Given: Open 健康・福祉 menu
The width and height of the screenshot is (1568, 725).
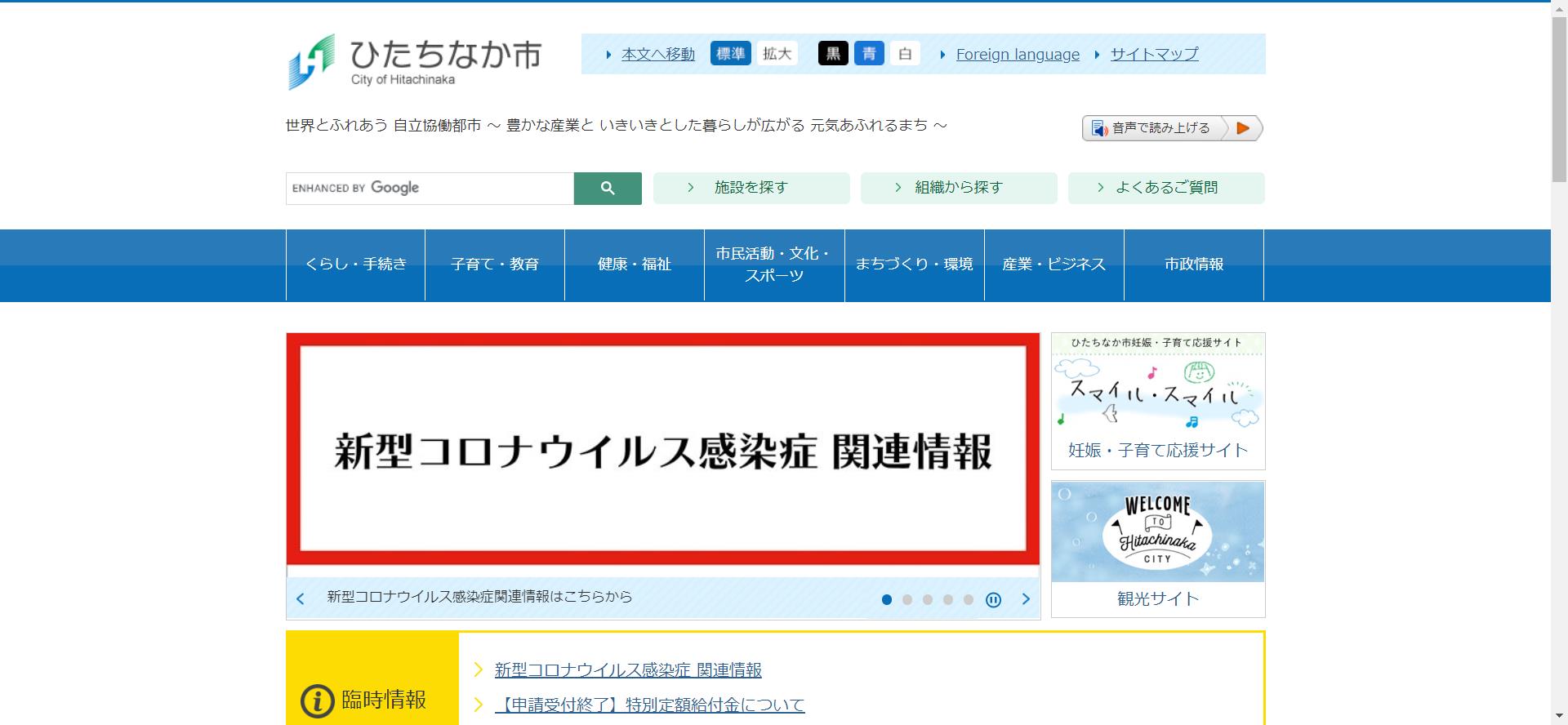Looking at the screenshot, I should (x=635, y=265).
